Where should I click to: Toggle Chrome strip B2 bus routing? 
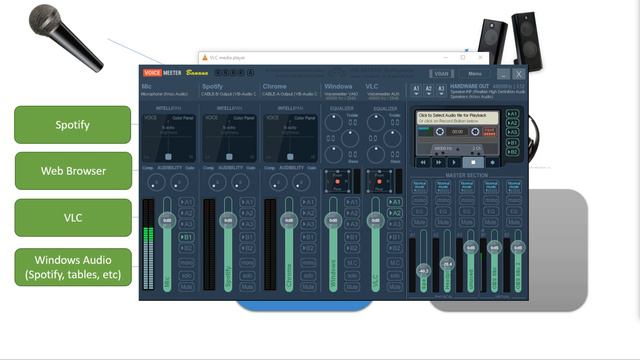pyautogui.click(x=308, y=248)
